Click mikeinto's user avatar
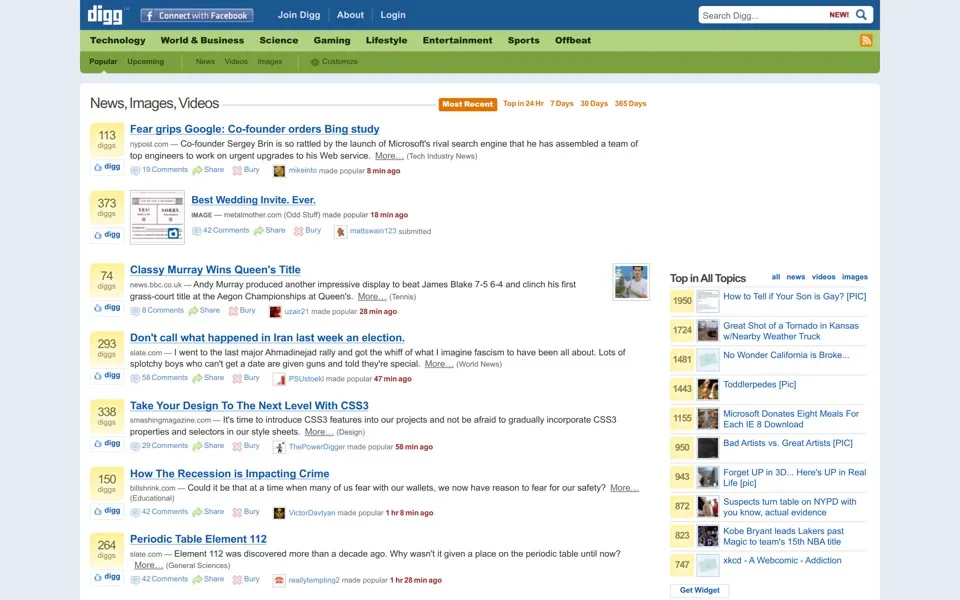 pyautogui.click(x=279, y=171)
